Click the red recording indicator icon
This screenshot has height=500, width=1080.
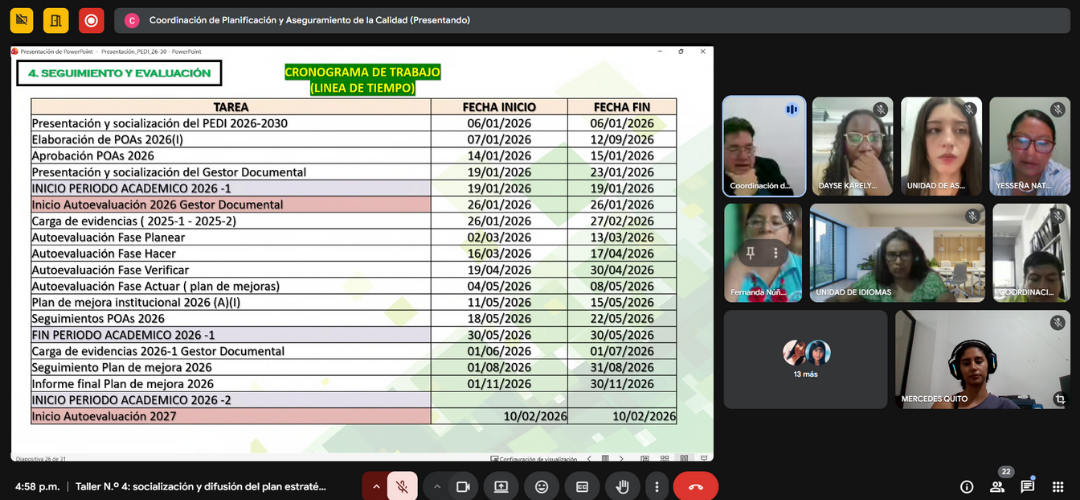pos(91,20)
